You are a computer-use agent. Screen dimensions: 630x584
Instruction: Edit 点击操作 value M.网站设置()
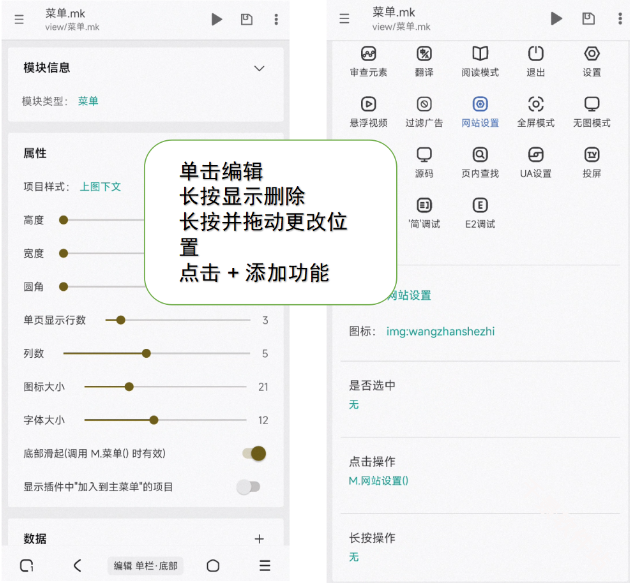pyautogui.click(x=378, y=480)
